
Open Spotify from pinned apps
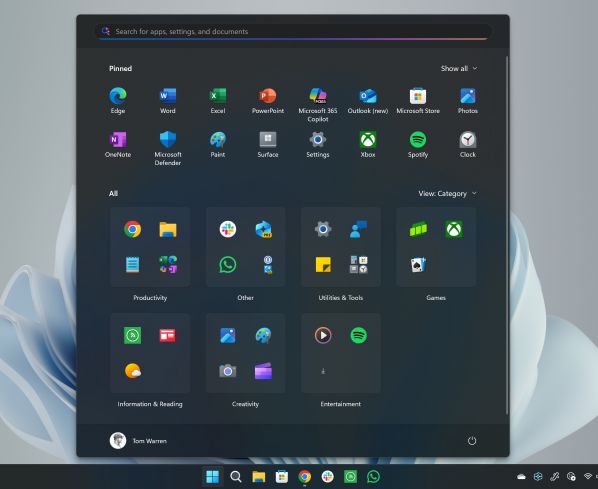click(418, 144)
